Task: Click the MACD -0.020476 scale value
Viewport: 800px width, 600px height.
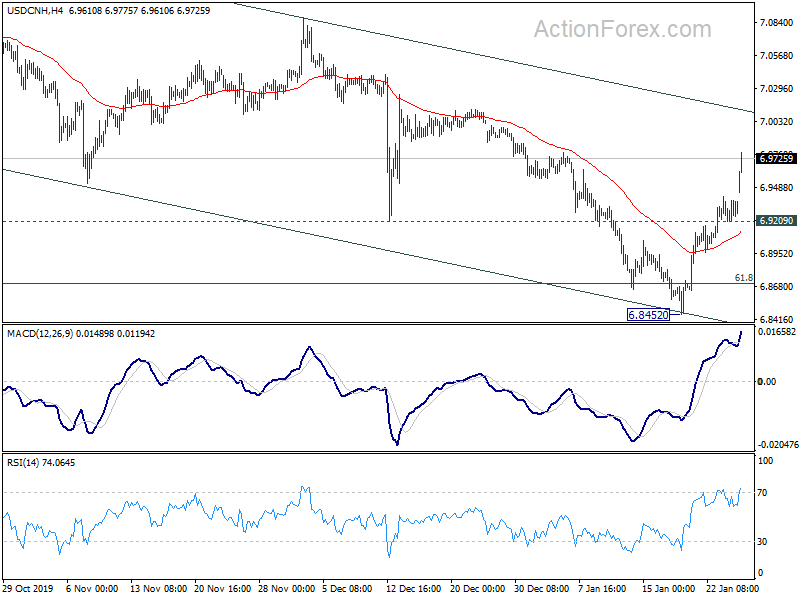Action: coord(778,445)
